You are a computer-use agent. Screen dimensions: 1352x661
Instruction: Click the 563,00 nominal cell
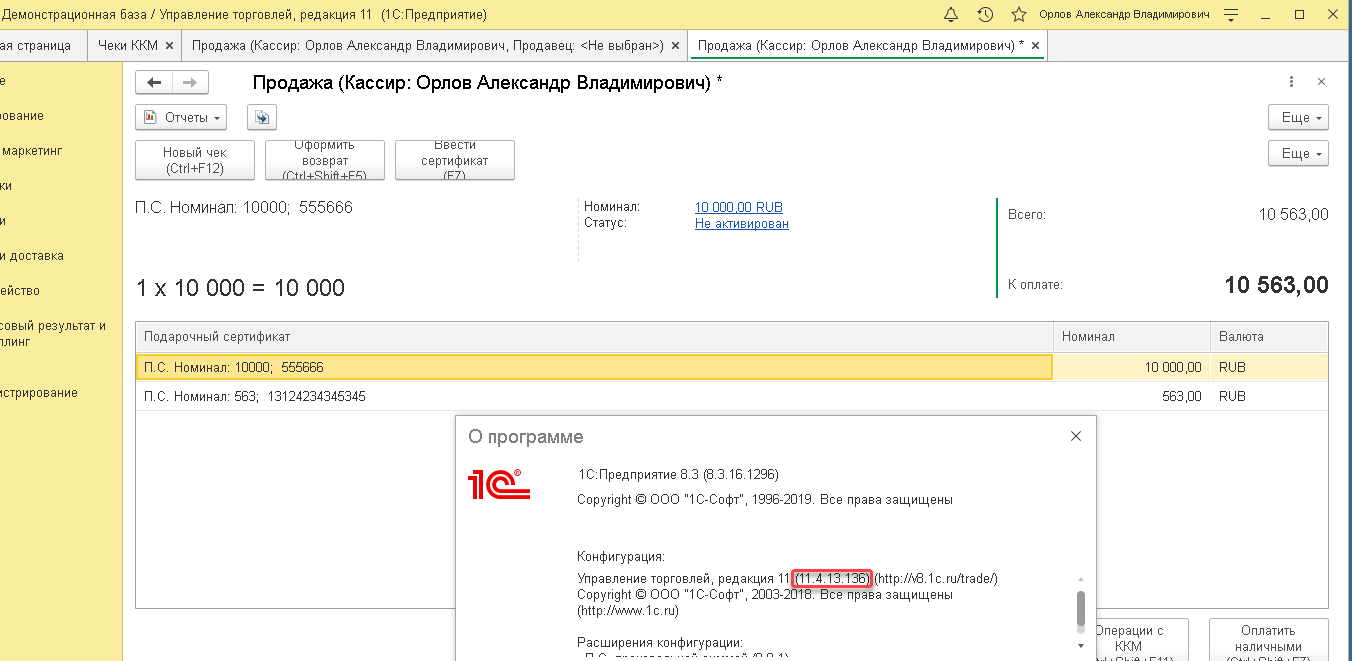1132,396
